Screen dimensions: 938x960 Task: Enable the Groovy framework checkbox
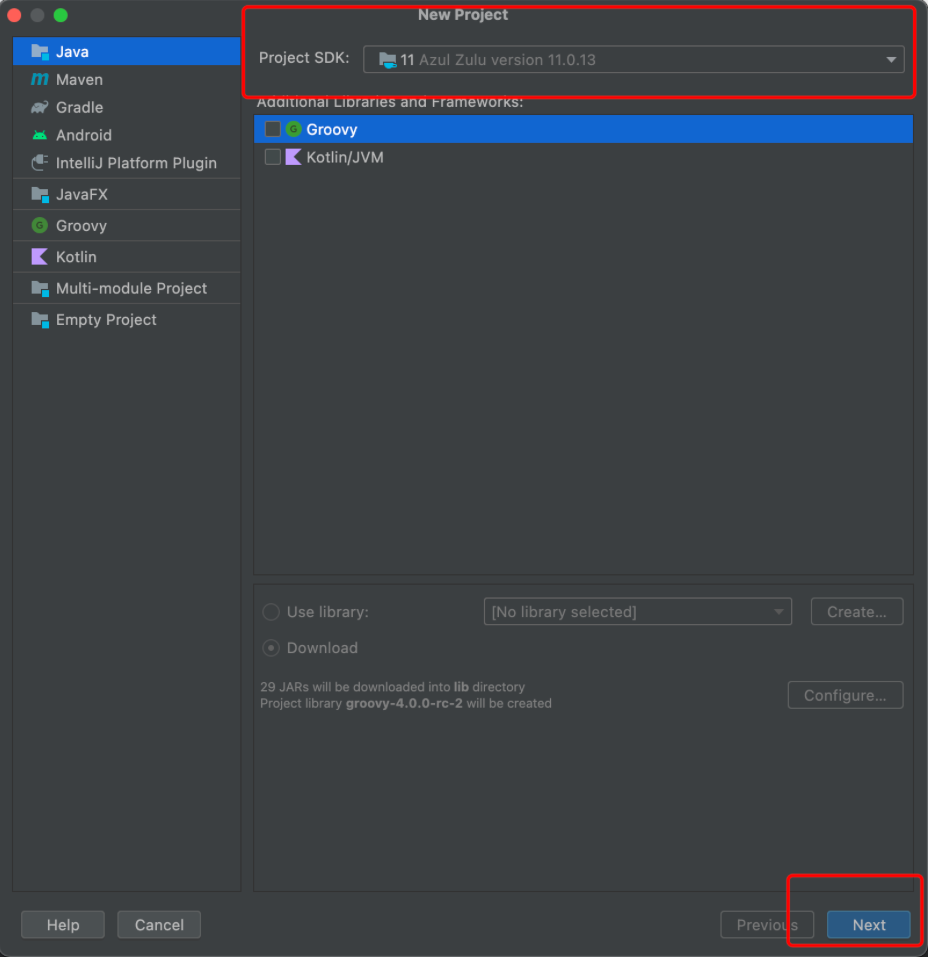point(274,130)
